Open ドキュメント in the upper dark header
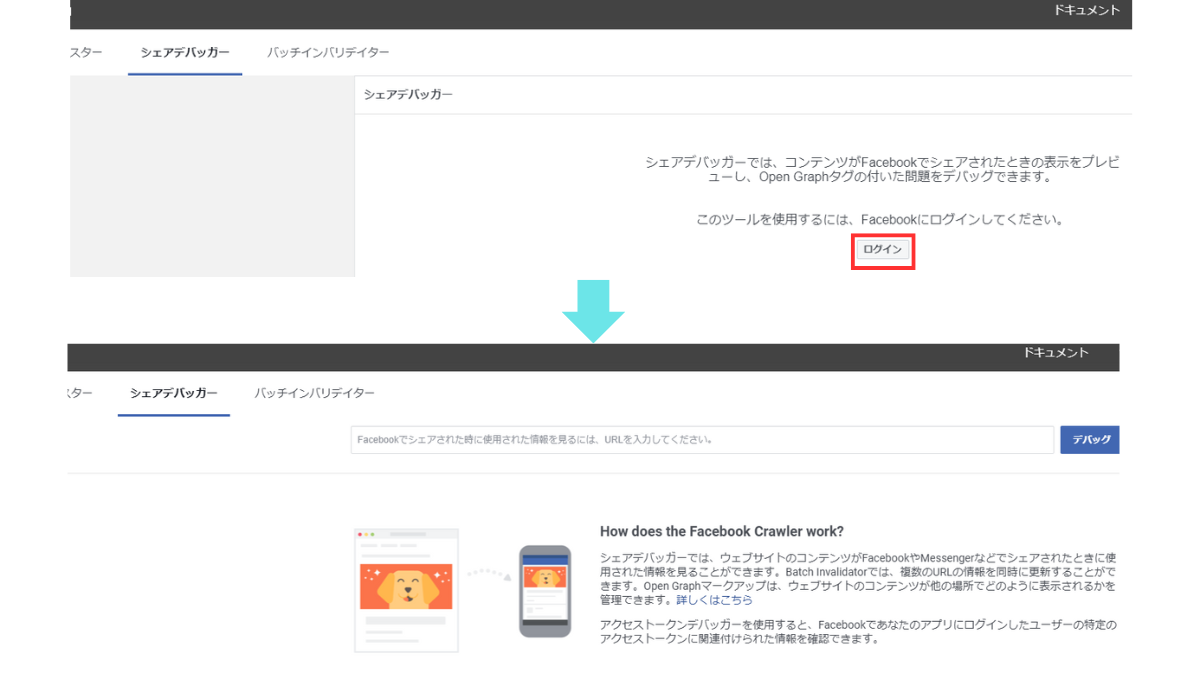 coord(1087,10)
